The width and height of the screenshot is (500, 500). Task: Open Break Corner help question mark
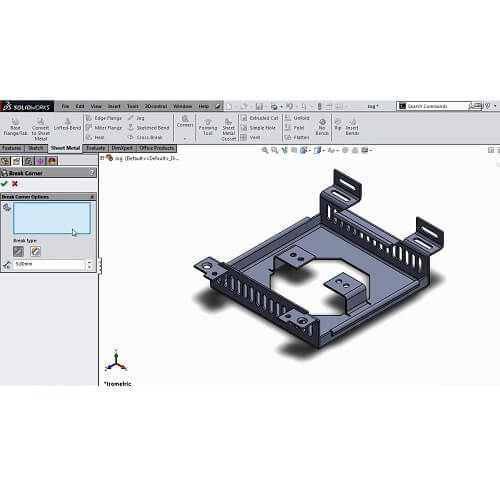pos(92,172)
